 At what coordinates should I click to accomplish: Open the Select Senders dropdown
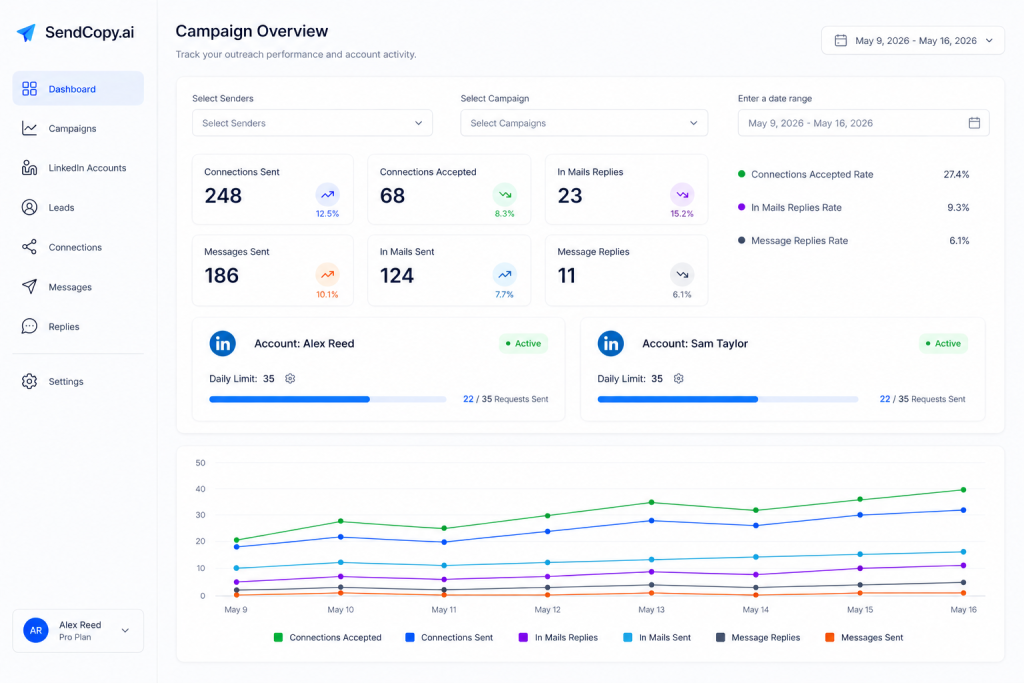(312, 123)
